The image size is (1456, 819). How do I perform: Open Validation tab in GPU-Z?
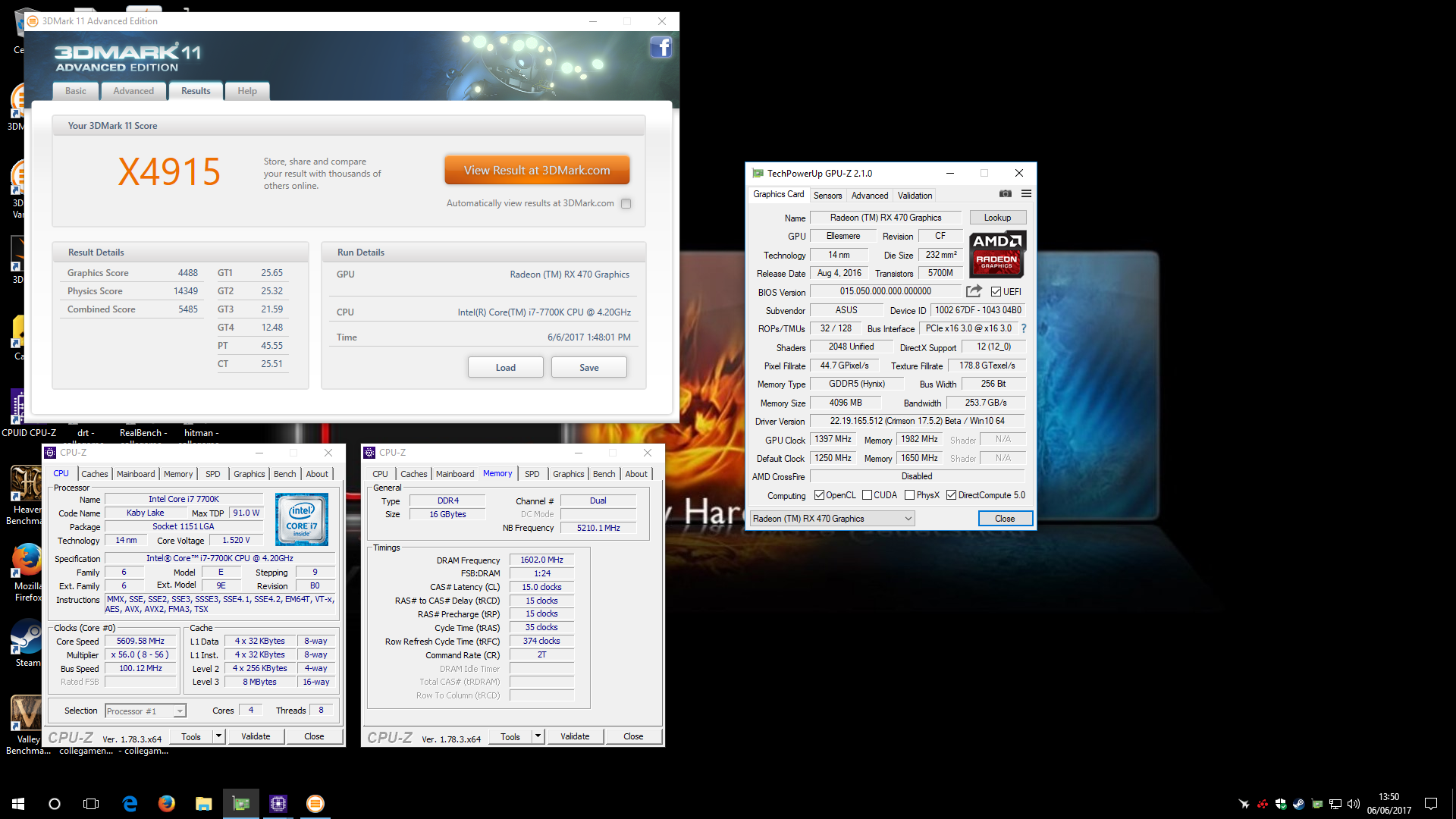coord(915,196)
